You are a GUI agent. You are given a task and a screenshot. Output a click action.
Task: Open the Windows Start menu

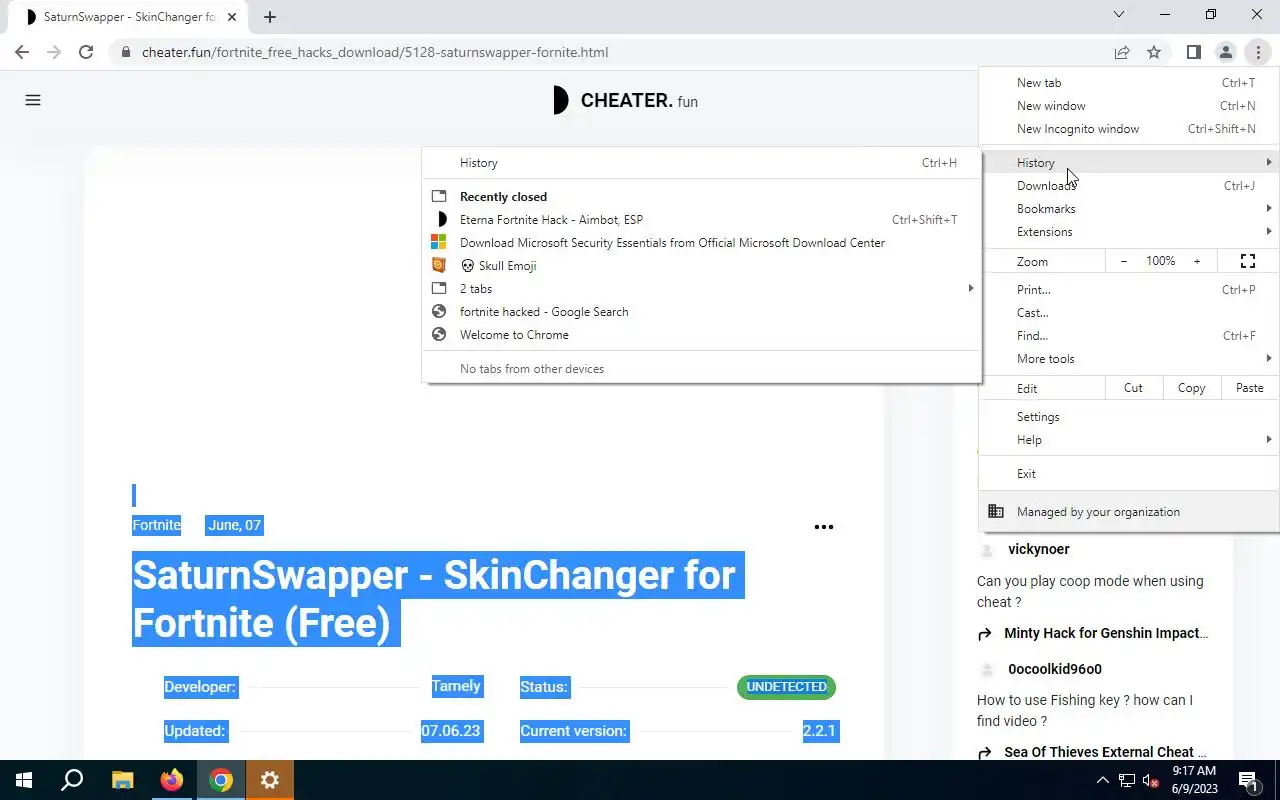[24, 780]
